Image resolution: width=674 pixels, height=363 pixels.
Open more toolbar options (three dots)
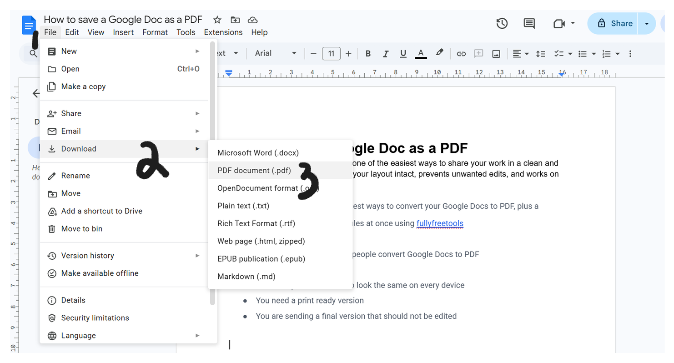coord(630,54)
